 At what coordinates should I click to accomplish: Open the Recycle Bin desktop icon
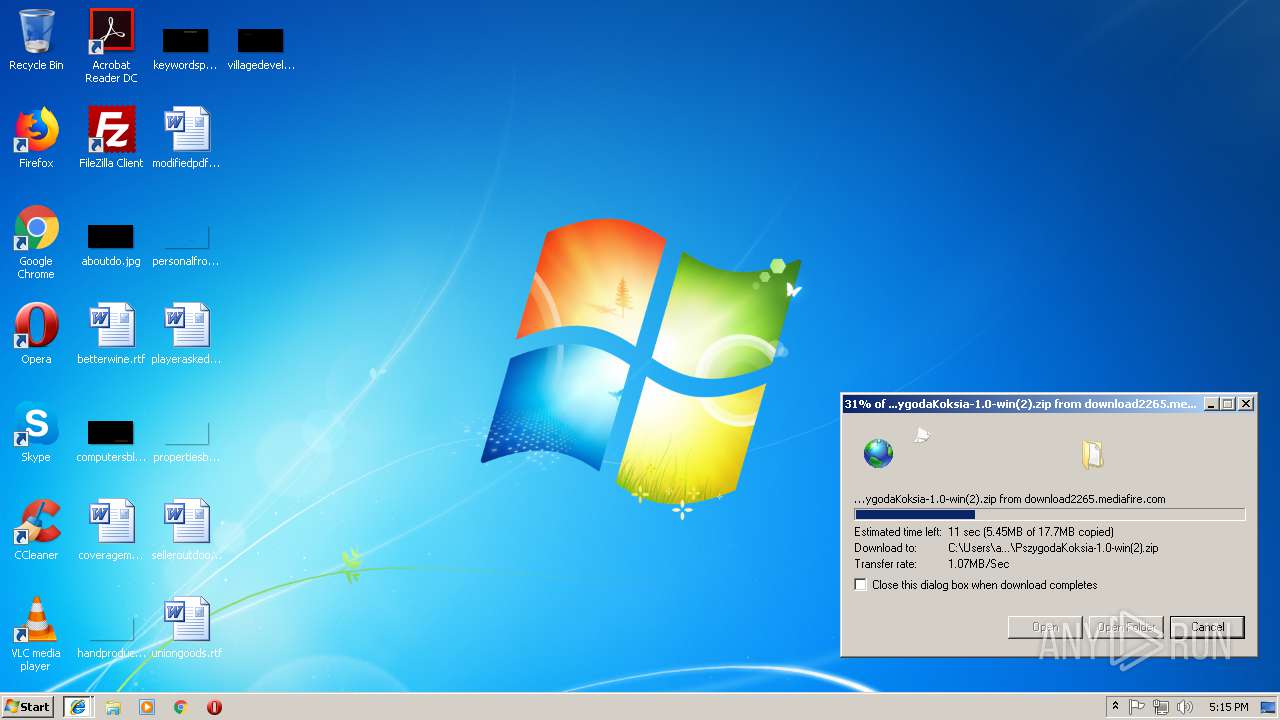(36, 40)
